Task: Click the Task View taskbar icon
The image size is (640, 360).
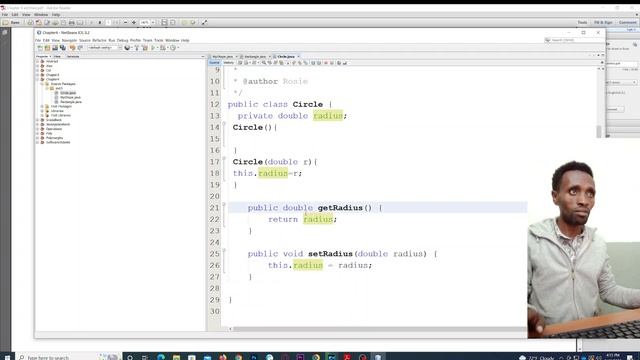Action: (x=145, y=357)
